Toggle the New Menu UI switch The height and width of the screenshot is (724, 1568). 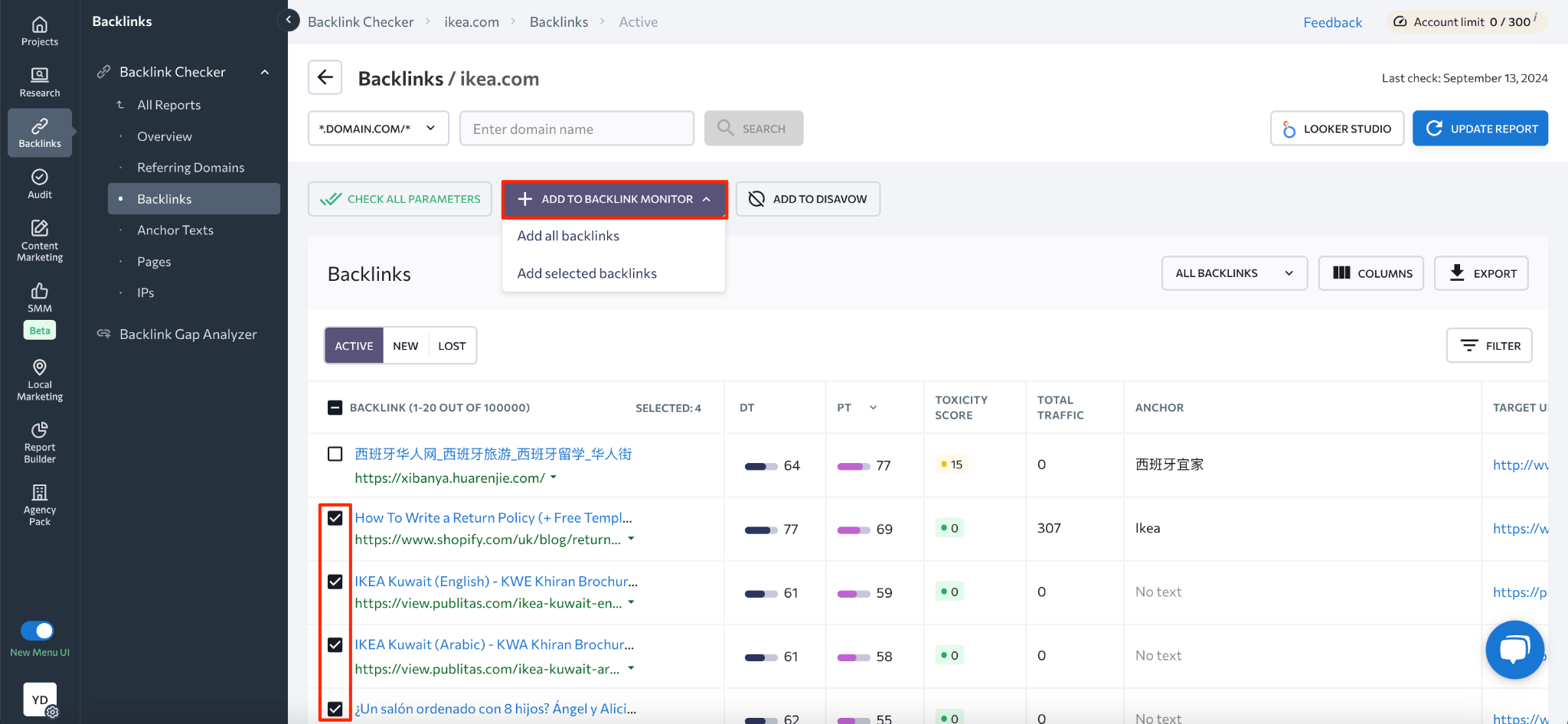(x=38, y=631)
